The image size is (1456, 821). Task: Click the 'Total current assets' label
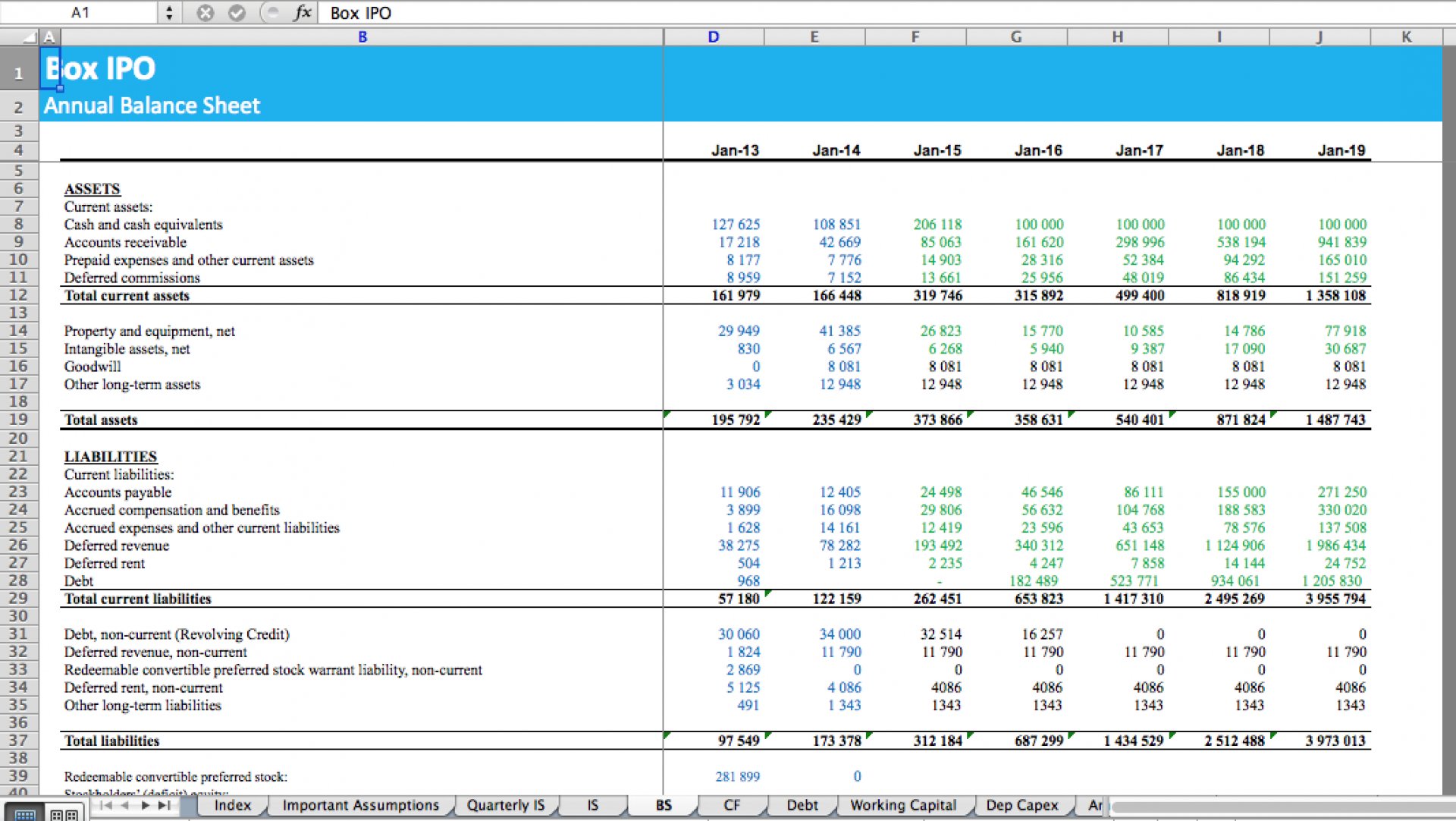(x=127, y=296)
